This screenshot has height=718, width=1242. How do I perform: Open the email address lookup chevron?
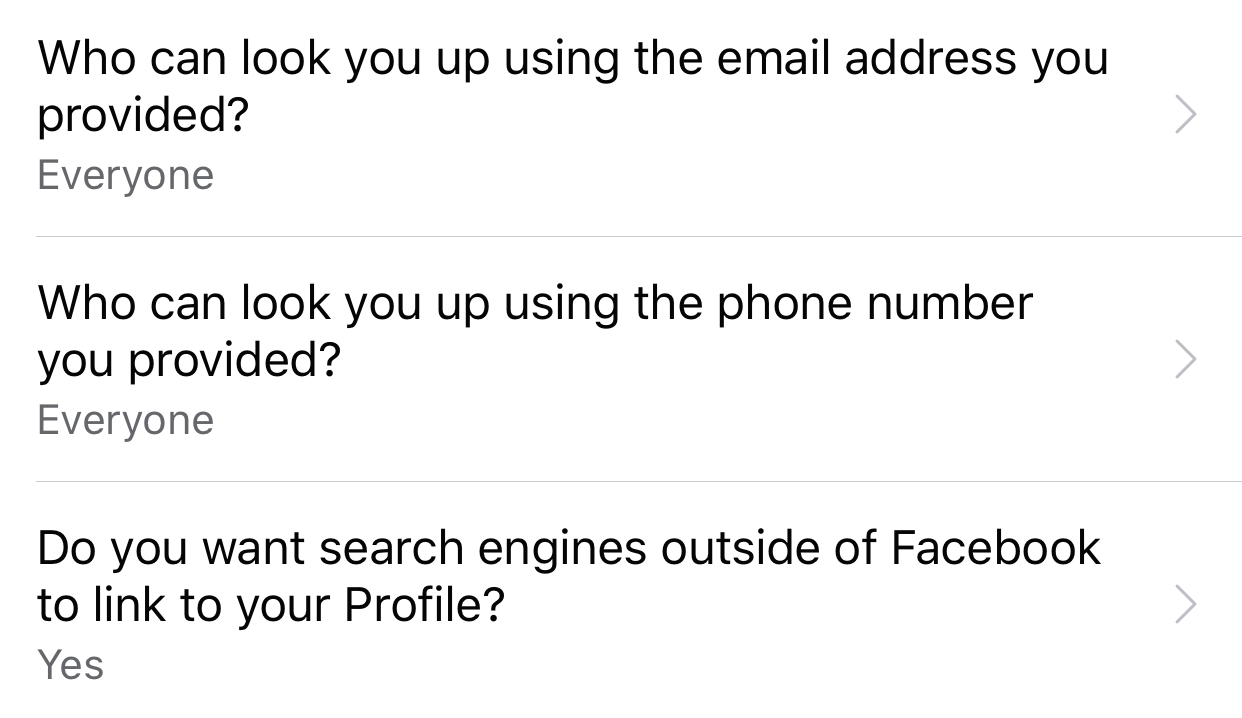coord(1184,117)
